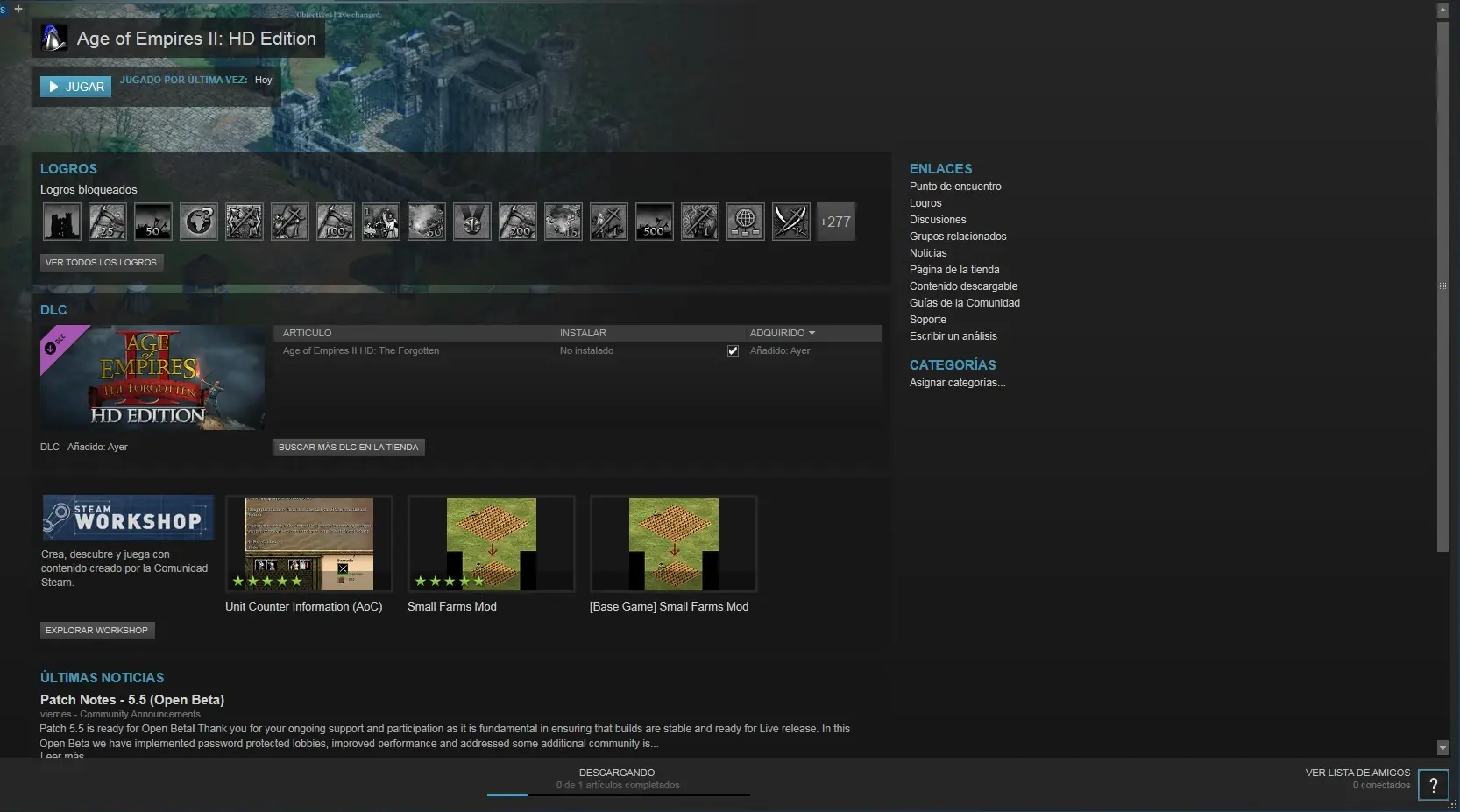Open the [Base Game] Small Farms Mod thumbnail
Viewport: 1460px width, 812px height.
[x=674, y=544]
